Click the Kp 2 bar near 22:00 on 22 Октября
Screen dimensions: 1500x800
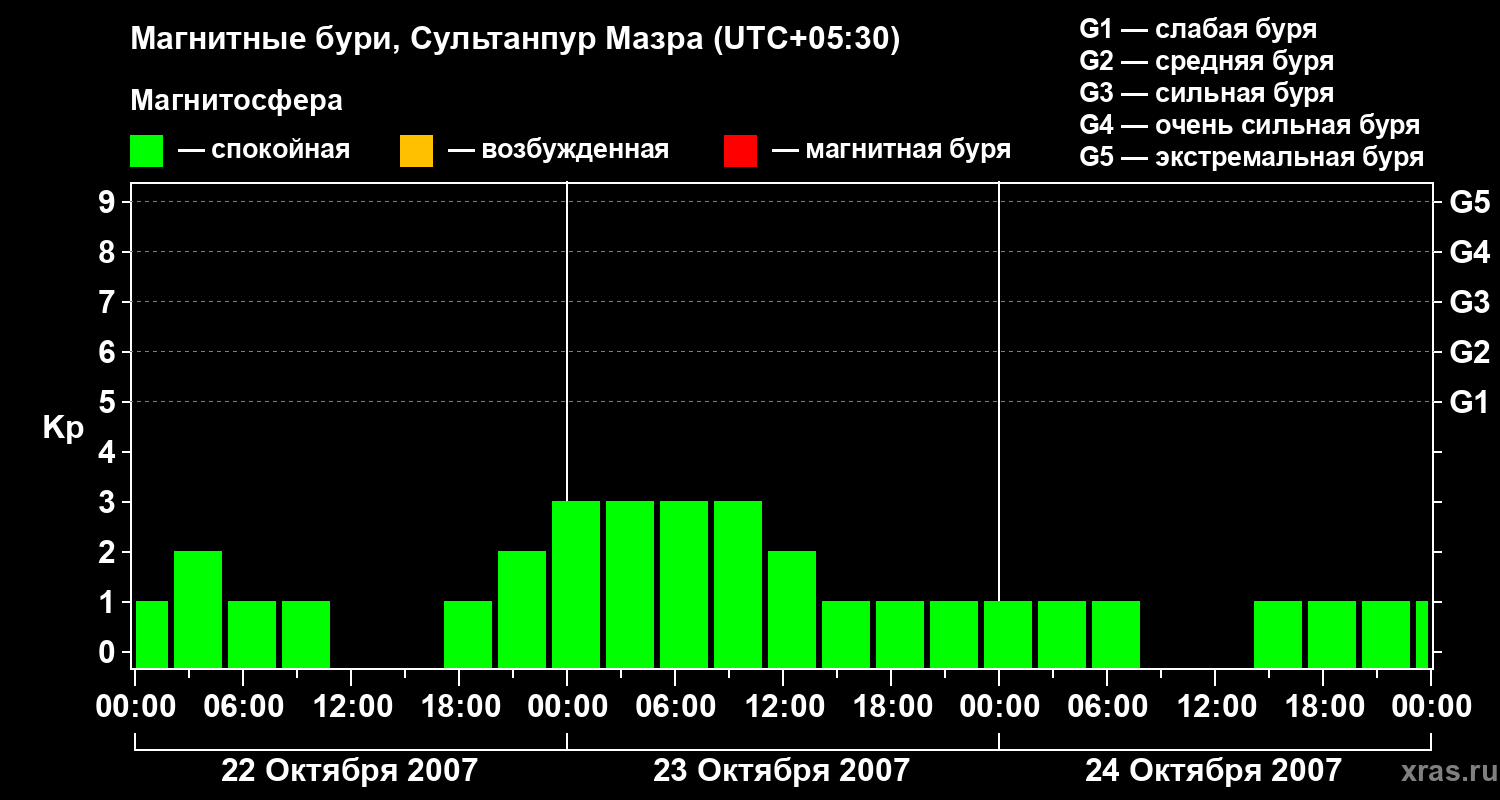(x=522, y=609)
